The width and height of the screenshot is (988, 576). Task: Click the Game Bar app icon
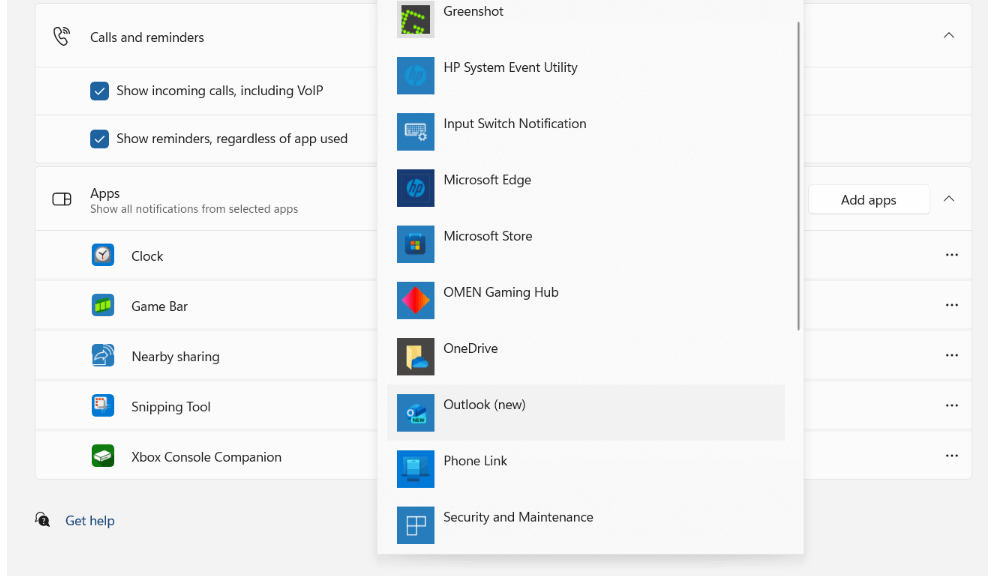point(103,306)
